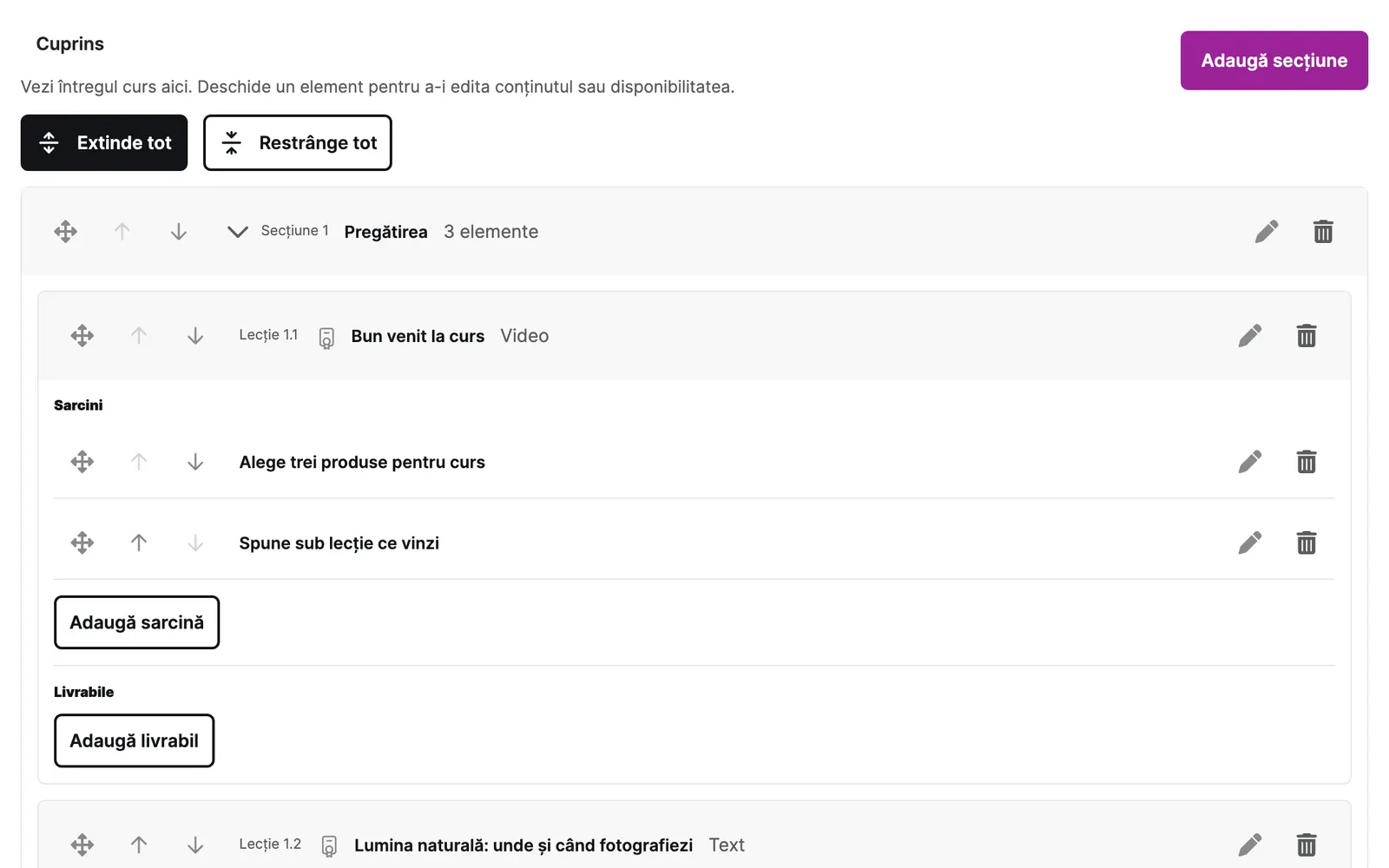Move task Alege trei produse pentru curs down
Image resolution: width=1389 pixels, height=868 pixels.
coord(195,462)
